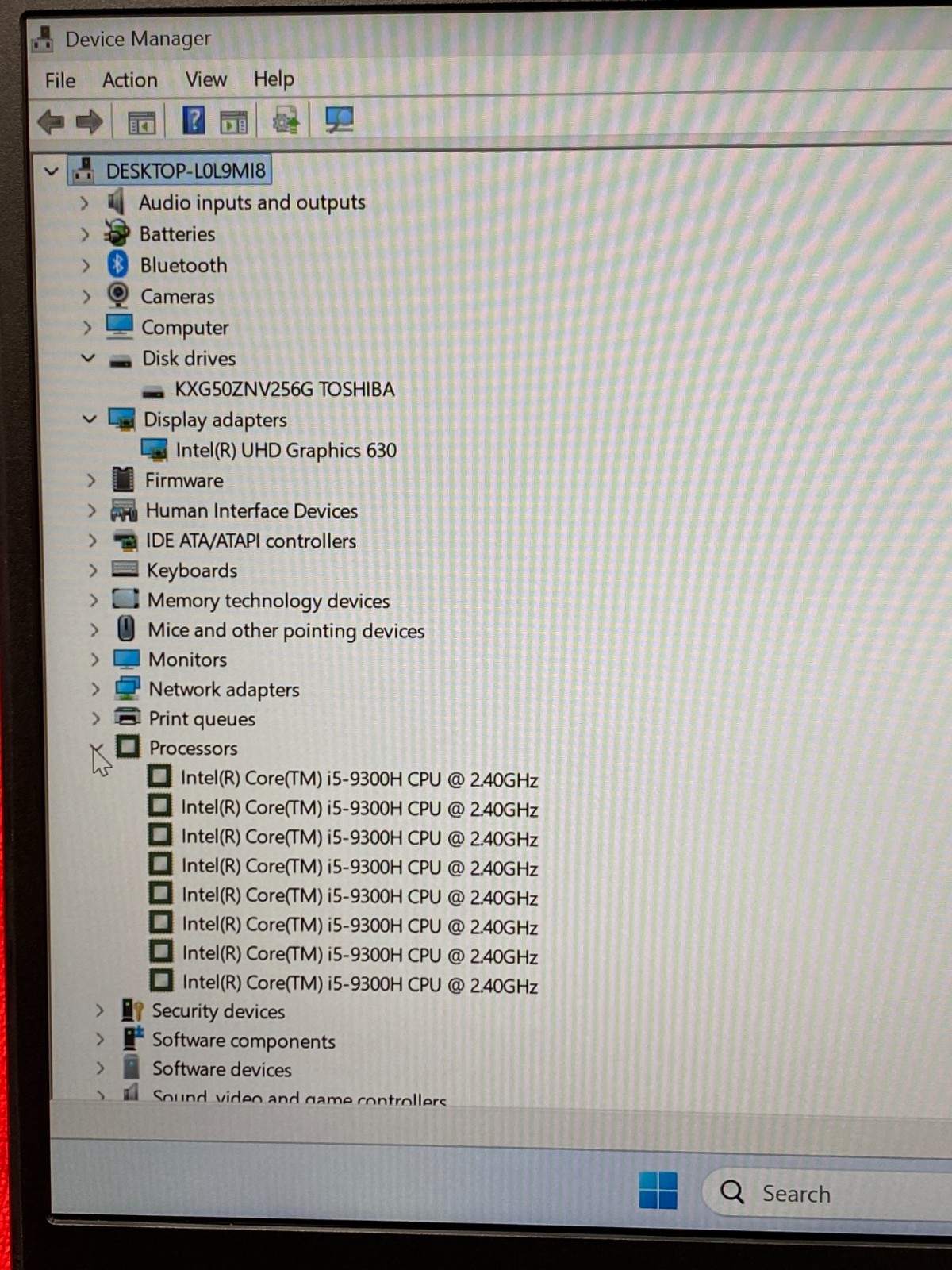
Task: Click the Monitors category icon
Action: 127,659
